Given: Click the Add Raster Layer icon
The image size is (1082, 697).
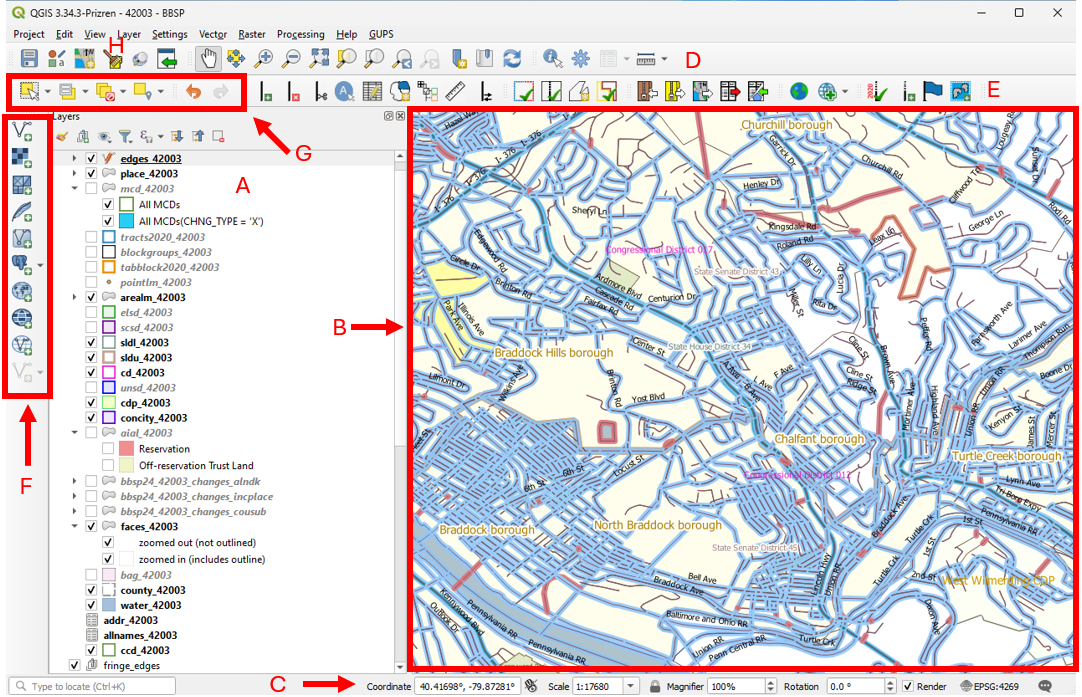Looking at the screenshot, I should click(22, 156).
